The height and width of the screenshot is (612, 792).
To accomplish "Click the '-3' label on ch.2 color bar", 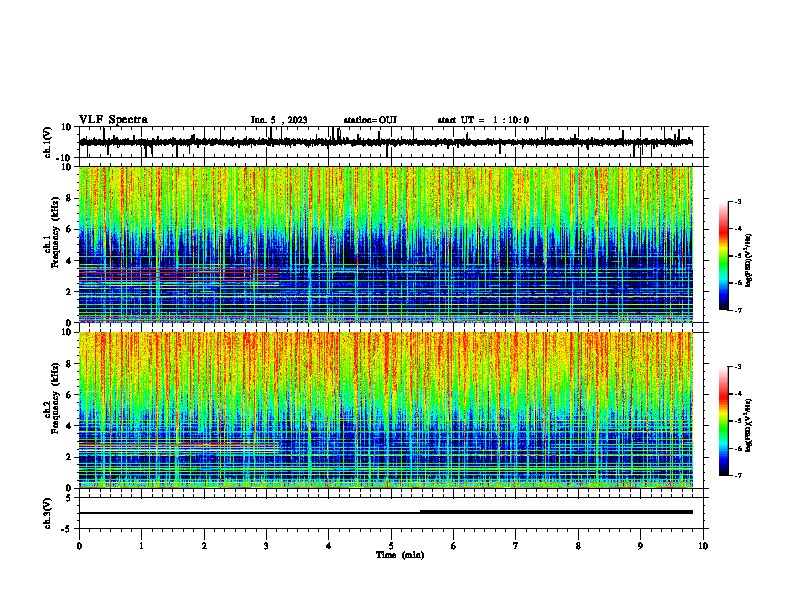I will (x=738, y=367).
